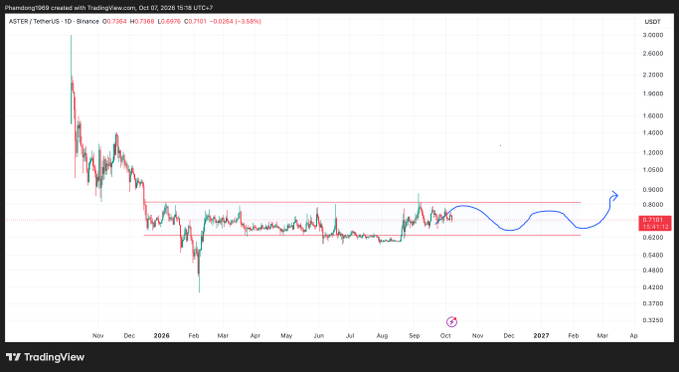Click the 1.9000 price axis label
This screenshot has height=372, width=679.
tap(653, 94)
